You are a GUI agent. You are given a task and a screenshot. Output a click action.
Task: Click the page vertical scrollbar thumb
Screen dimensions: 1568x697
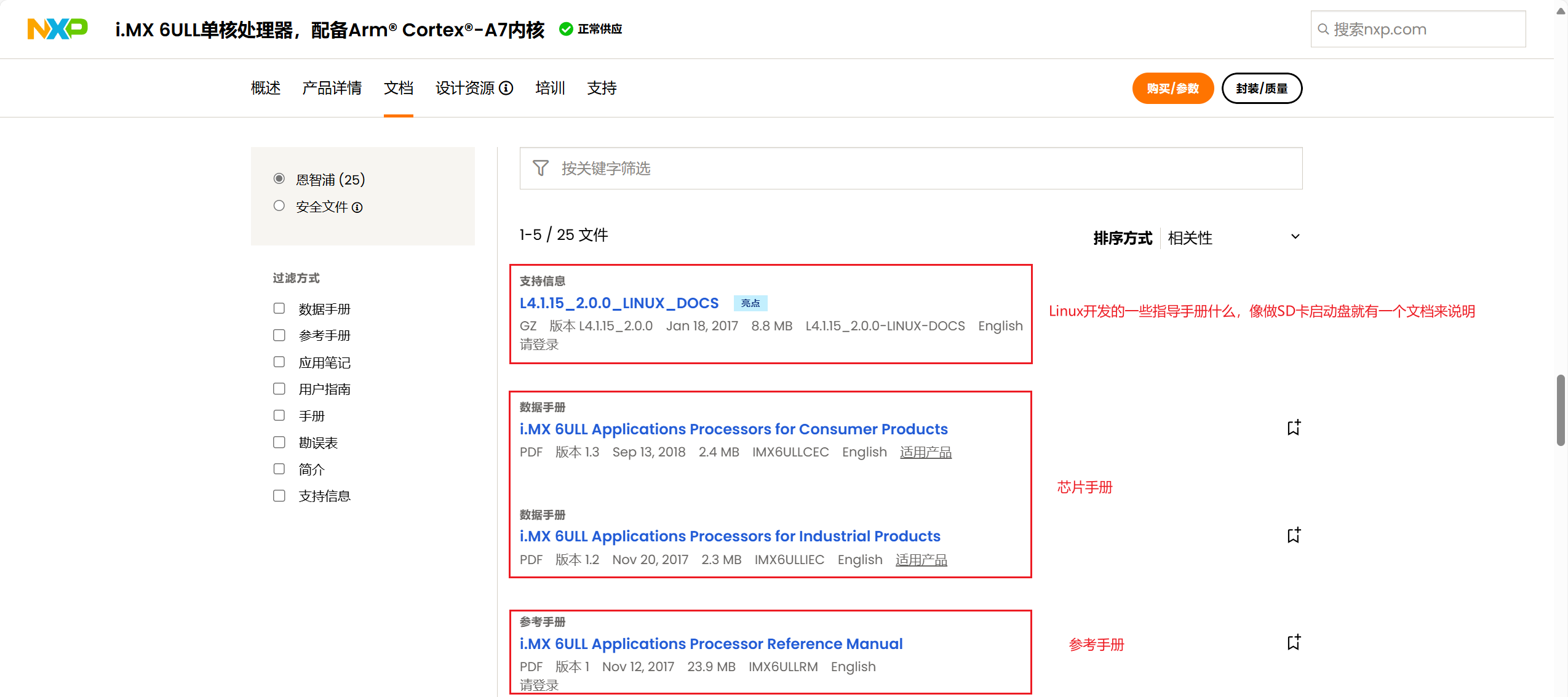[1561, 409]
